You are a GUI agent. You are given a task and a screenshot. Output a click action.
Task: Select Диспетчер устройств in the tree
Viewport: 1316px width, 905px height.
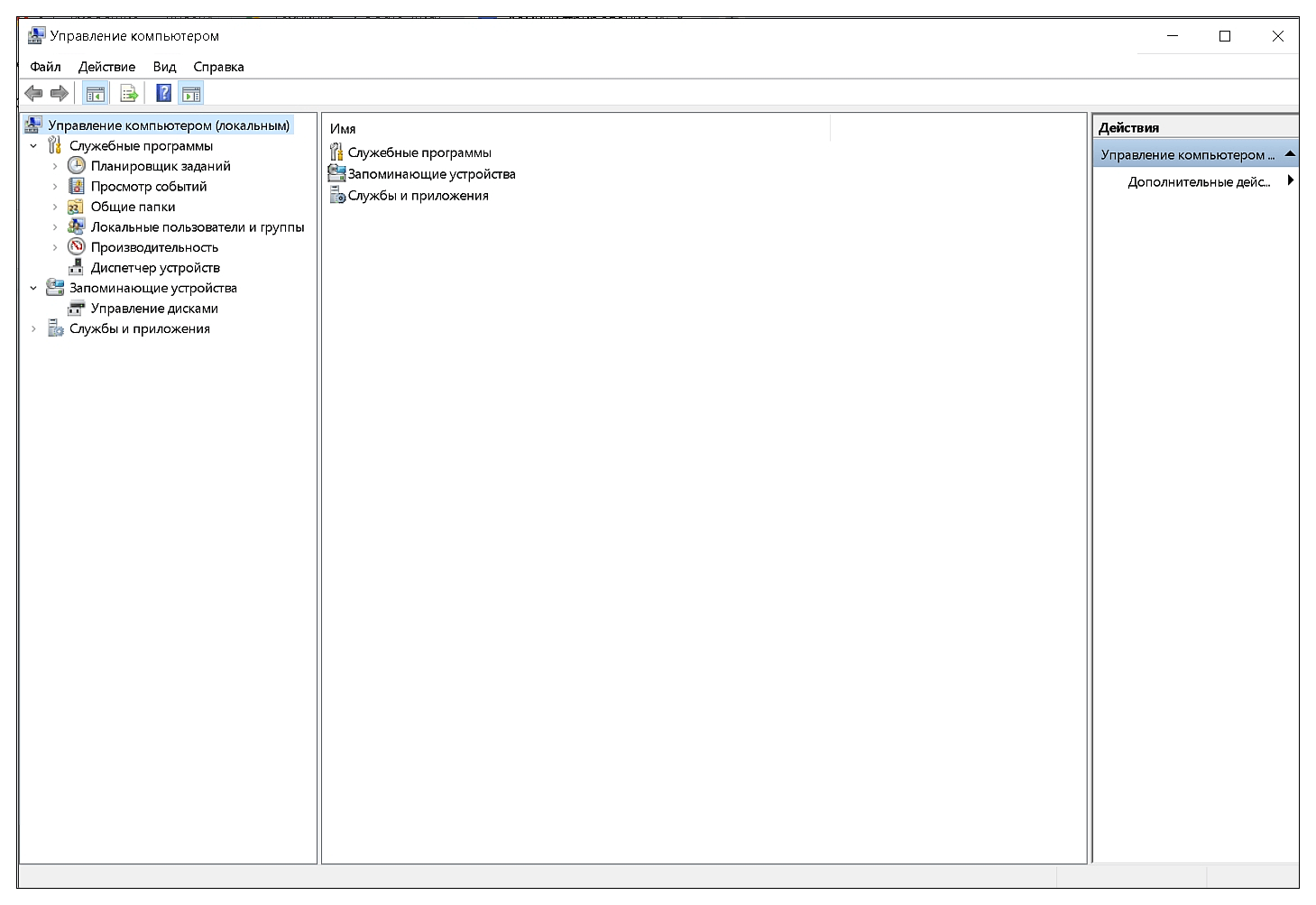pos(155,268)
